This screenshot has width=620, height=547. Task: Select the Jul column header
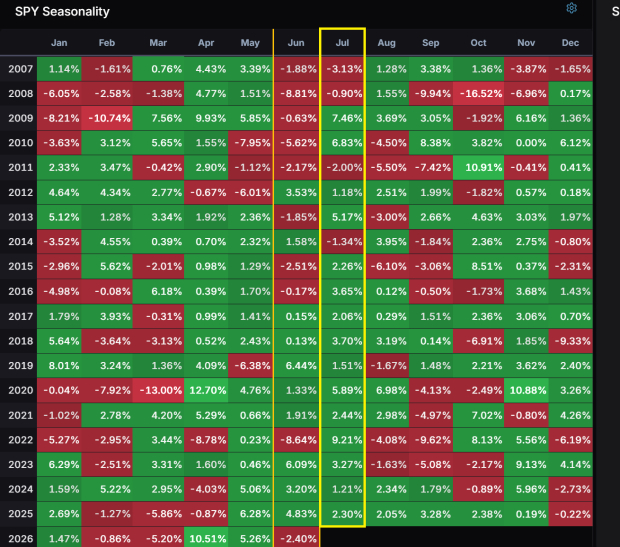342,43
